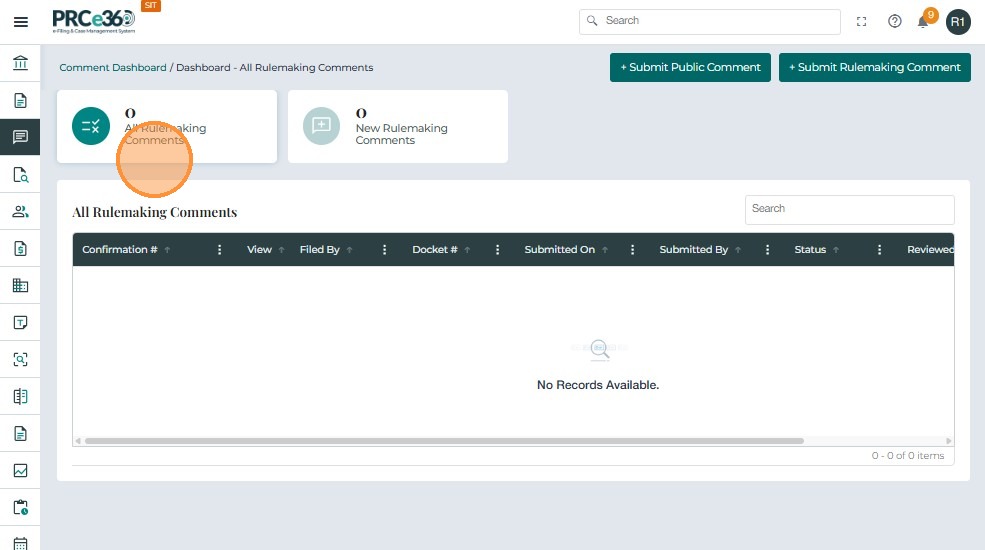Click the scroll left arrow of table
Image resolution: width=985 pixels, height=550 pixels.
point(78,441)
